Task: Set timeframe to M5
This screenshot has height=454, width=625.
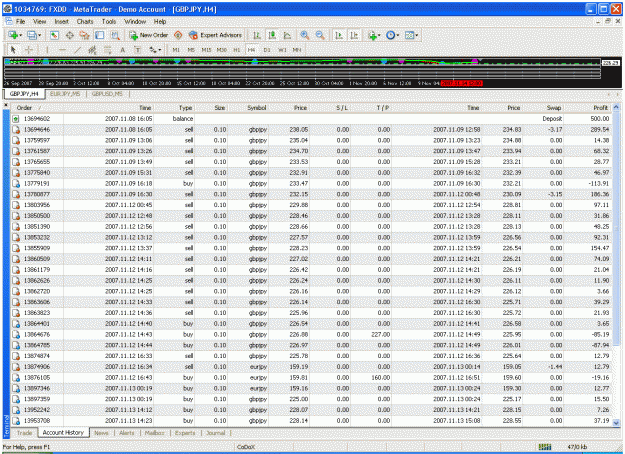Action: 191,50
